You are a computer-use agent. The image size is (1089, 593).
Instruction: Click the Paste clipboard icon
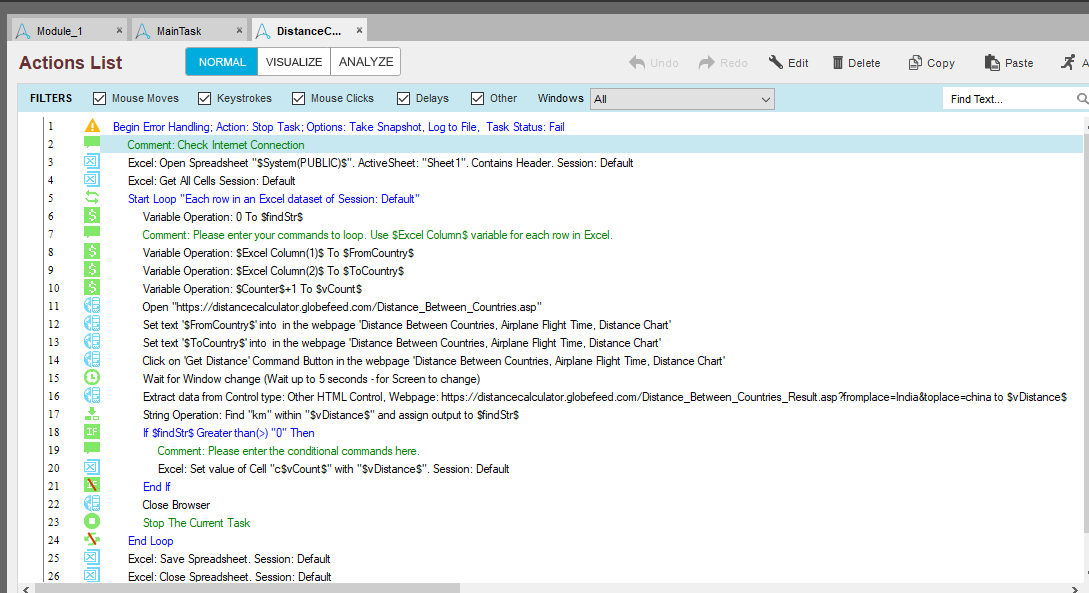(x=992, y=62)
